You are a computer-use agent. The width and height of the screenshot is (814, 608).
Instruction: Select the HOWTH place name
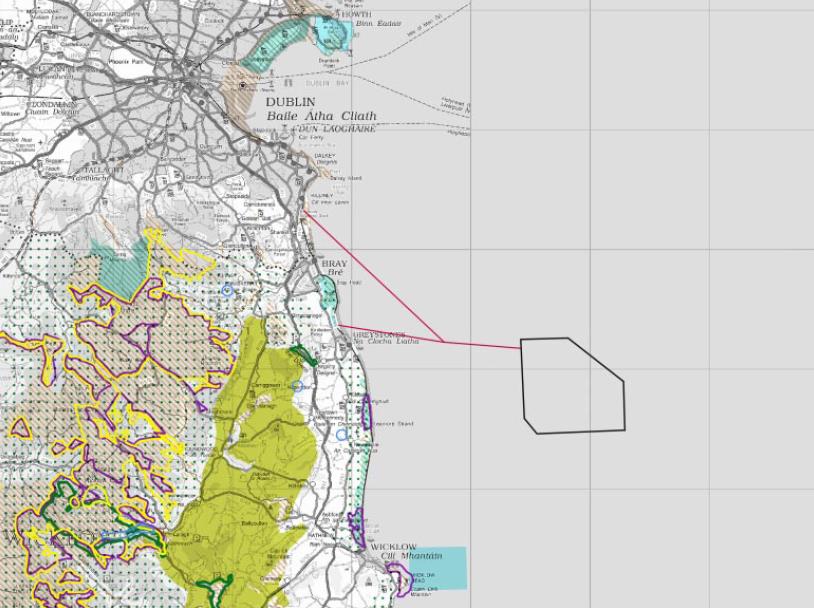tap(356, 13)
